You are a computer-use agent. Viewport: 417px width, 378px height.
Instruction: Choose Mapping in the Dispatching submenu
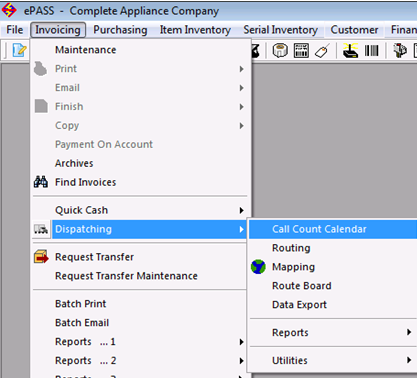pyautogui.click(x=293, y=267)
